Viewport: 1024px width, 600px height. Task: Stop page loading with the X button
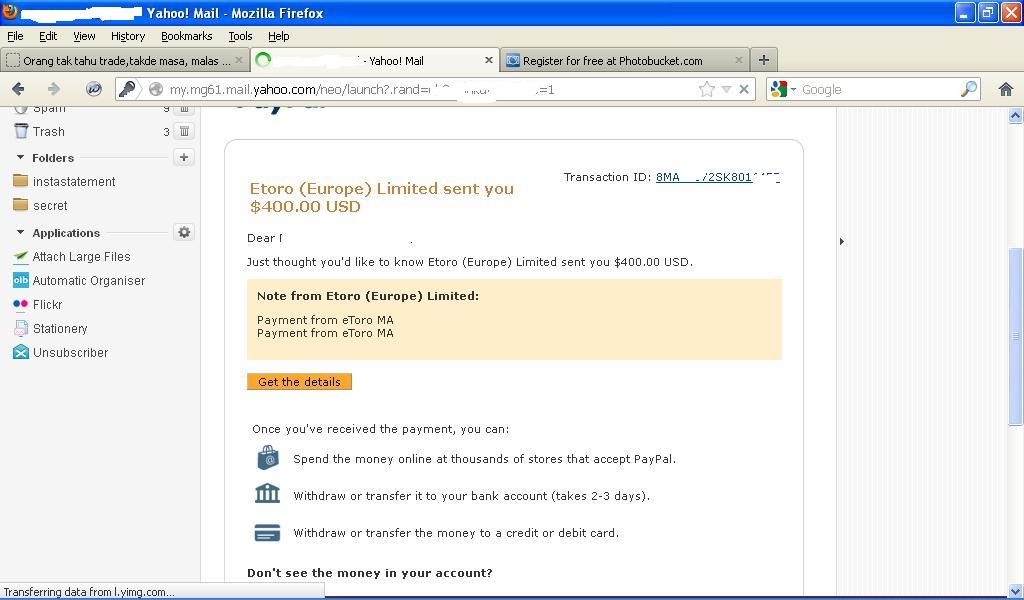coord(744,89)
